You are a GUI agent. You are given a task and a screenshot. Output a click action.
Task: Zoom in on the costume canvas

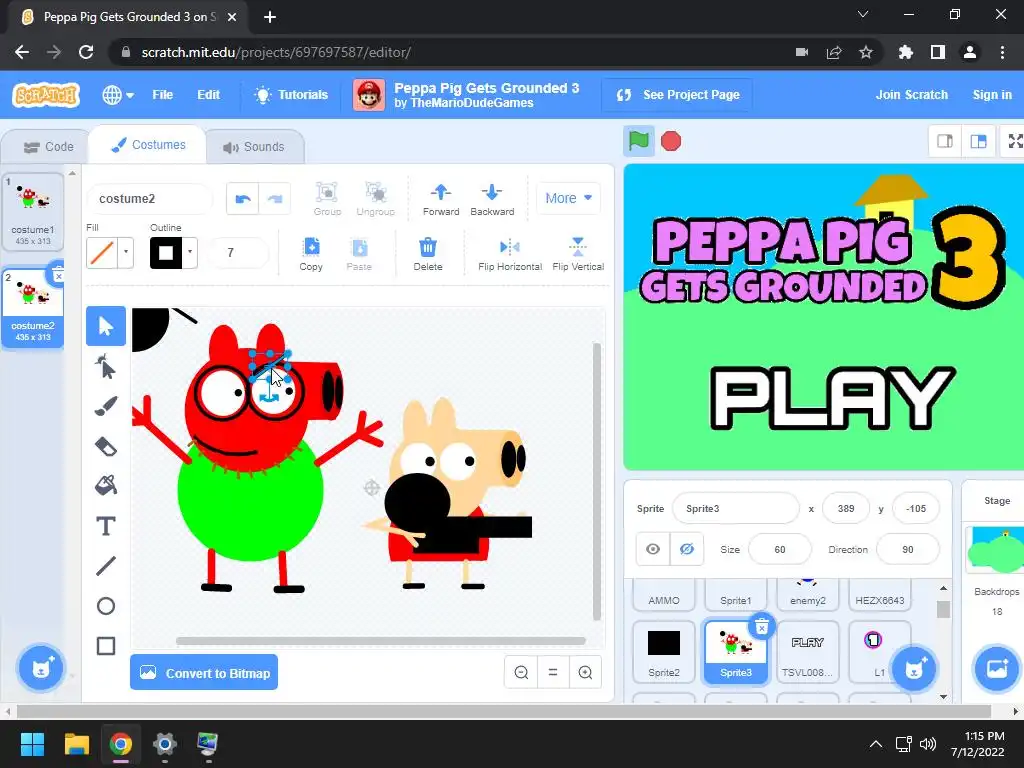click(x=585, y=672)
